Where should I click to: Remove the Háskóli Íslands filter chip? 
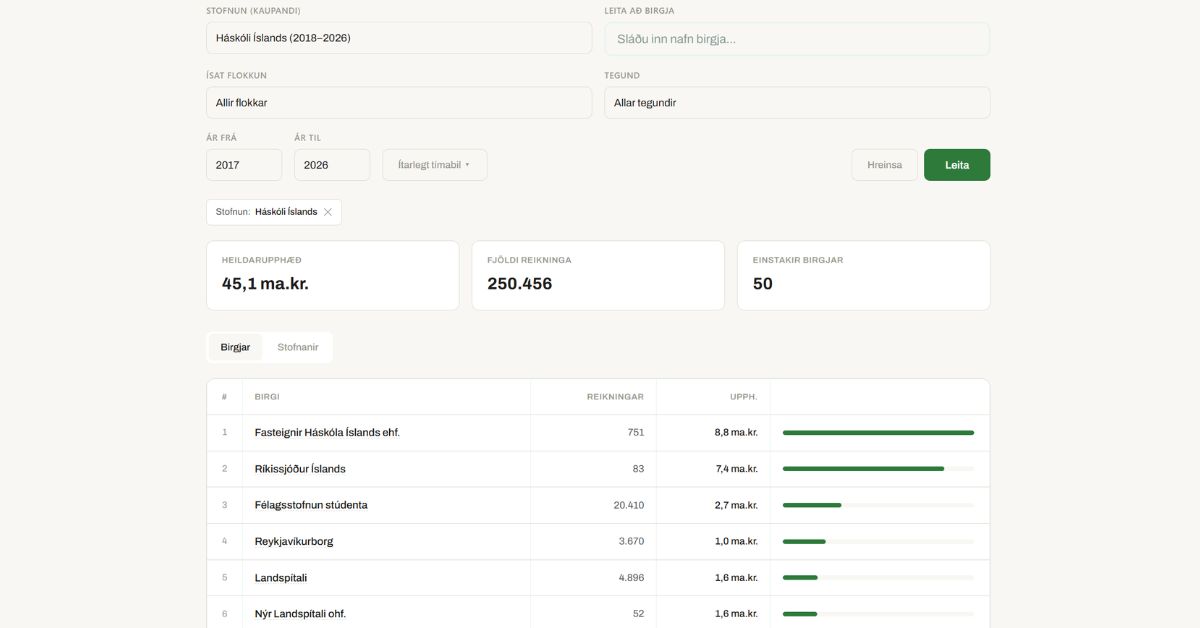click(x=328, y=212)
